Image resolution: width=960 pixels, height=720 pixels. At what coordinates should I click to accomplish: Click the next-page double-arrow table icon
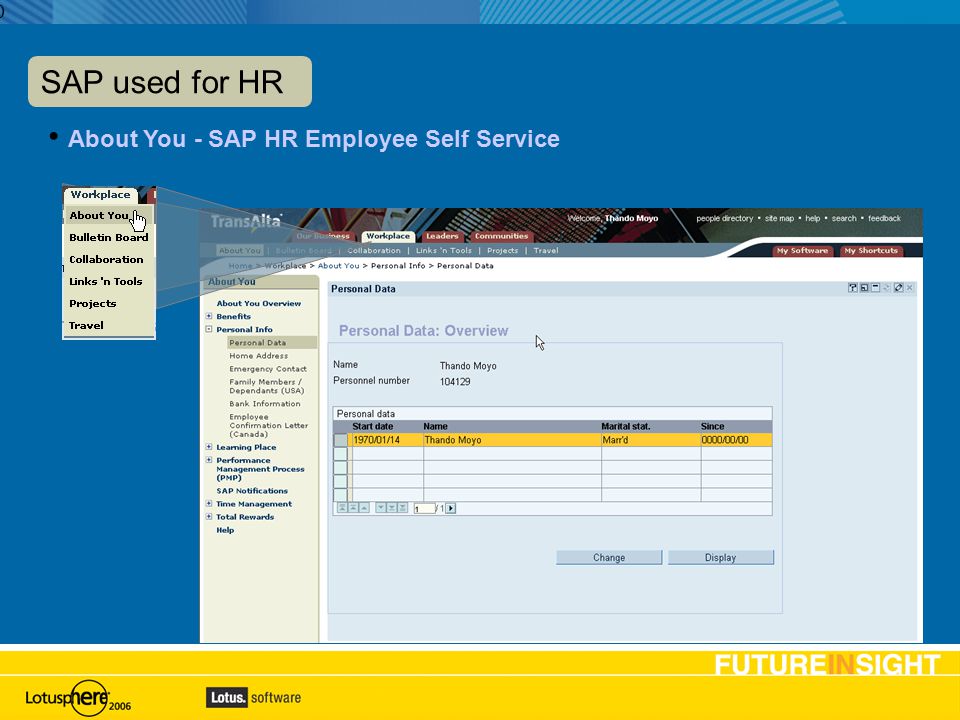pos(391,508)
